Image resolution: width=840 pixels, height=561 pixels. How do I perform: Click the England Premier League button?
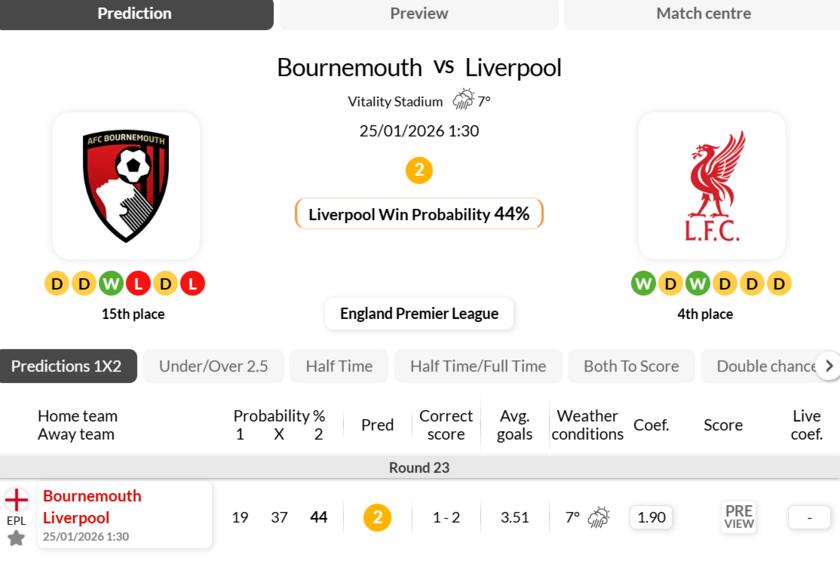click(x=419, y=314)
